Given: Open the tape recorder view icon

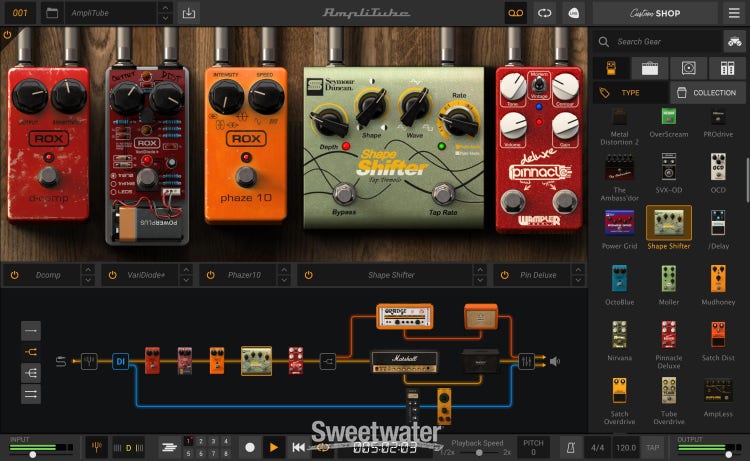Looking at the screenshot, I should (x=514, y=13).
